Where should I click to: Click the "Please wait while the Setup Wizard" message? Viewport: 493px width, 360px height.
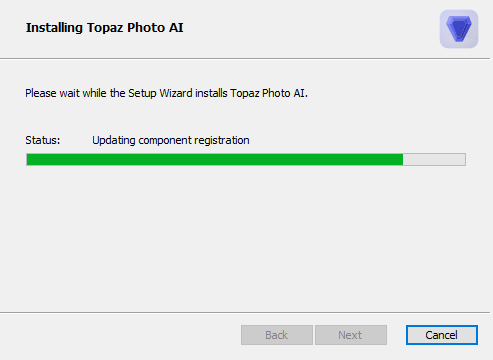(166, 93)
